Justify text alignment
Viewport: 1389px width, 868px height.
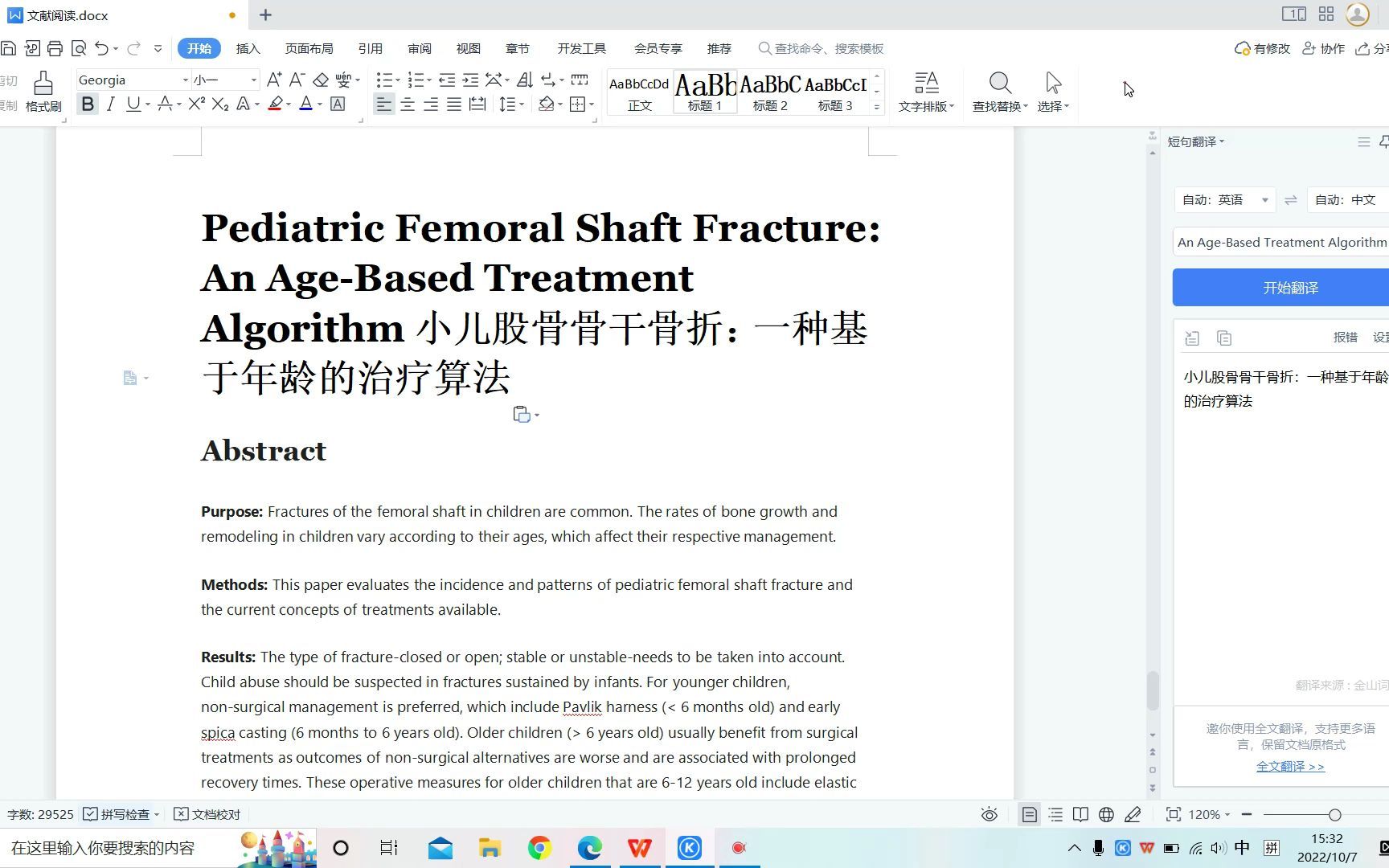(454, 104)
